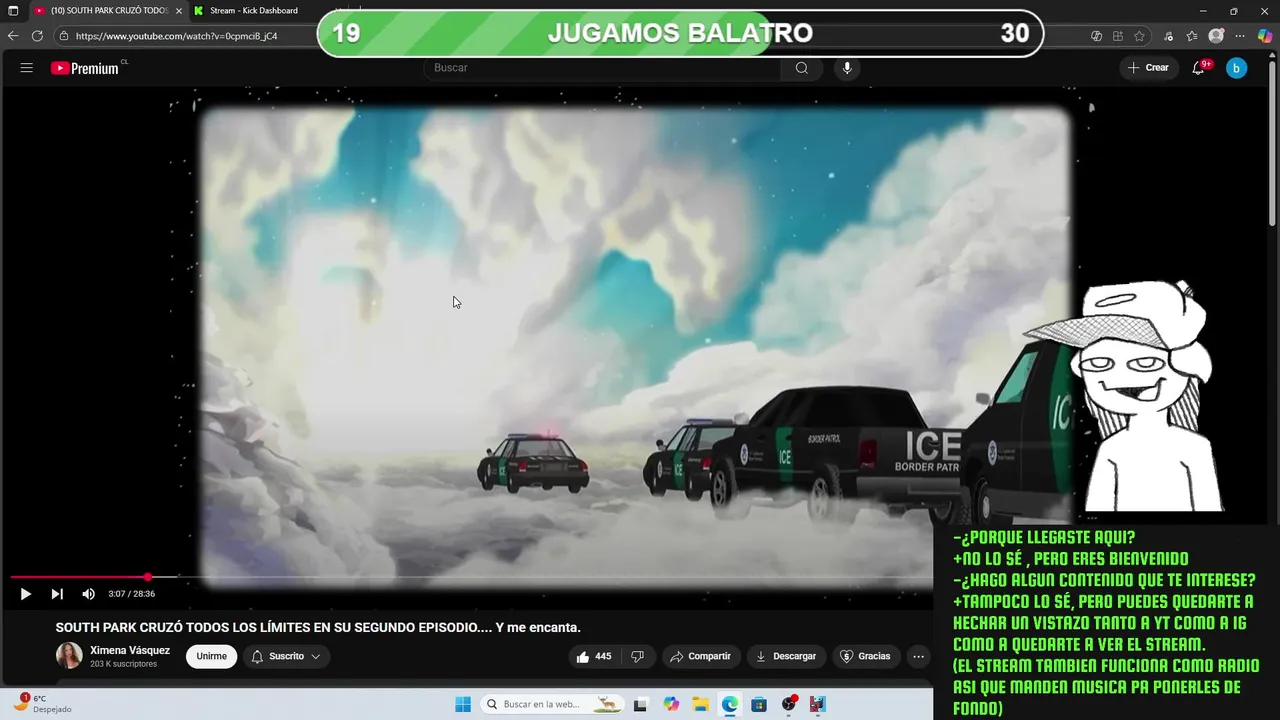
Task: Open the Ximena Vásquez channel name link
Action: coord(130,650)
